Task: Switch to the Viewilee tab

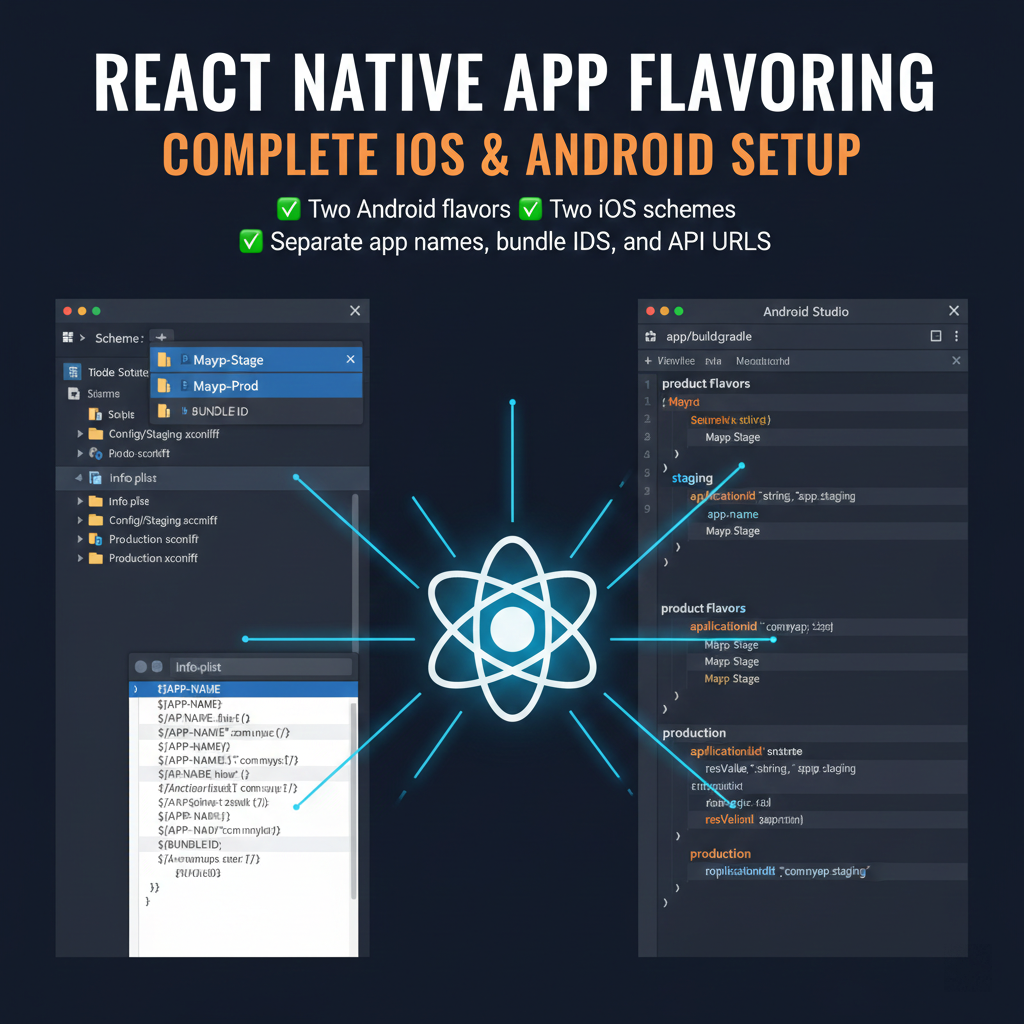Action: 676,360
